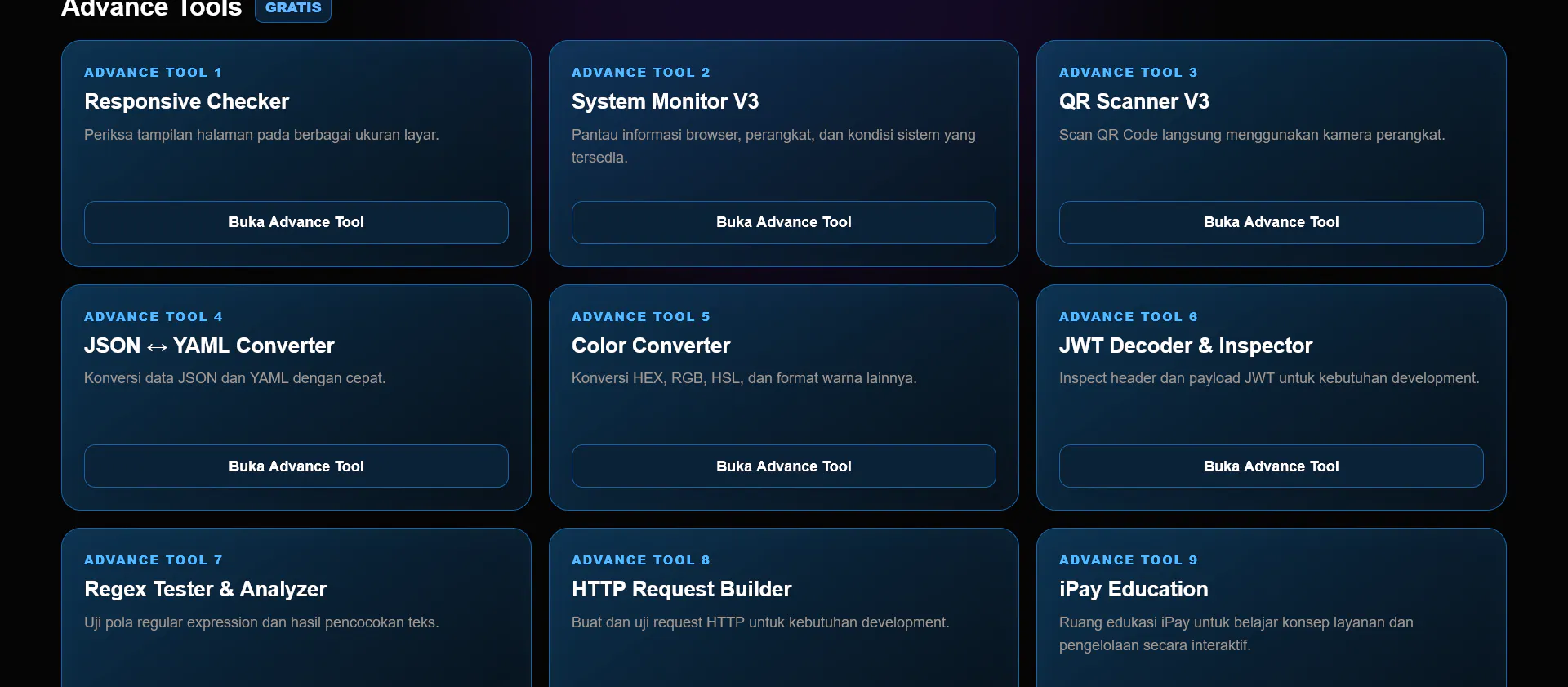1568x687 pixels.
Task: Select the ADVANCE TOOL 3 label
Action: click(1129, 73)
